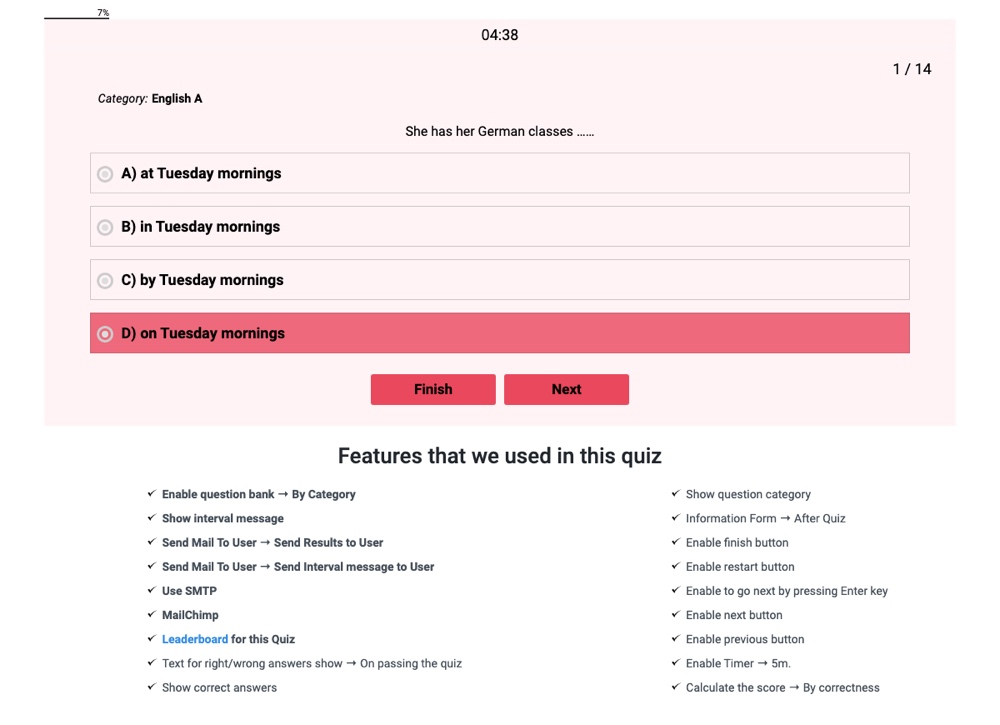
Task: Pick the radio button for "by Tuesday mornings"
Action: tap(105, 281)
